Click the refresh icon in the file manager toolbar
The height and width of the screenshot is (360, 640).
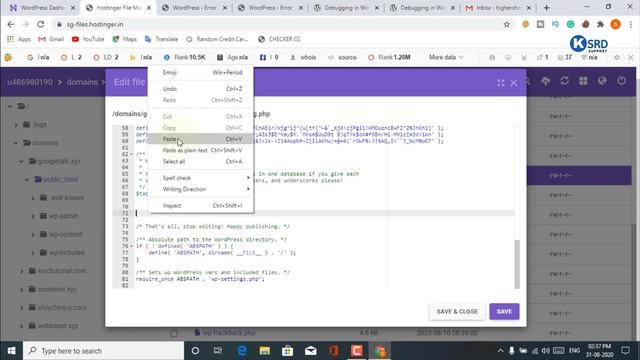[564, 81]
